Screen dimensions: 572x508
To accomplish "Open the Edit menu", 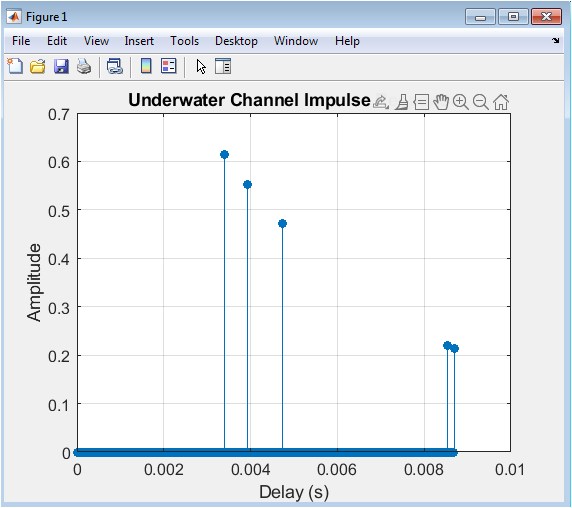I will pyautogui.click(x=57, y=41).
